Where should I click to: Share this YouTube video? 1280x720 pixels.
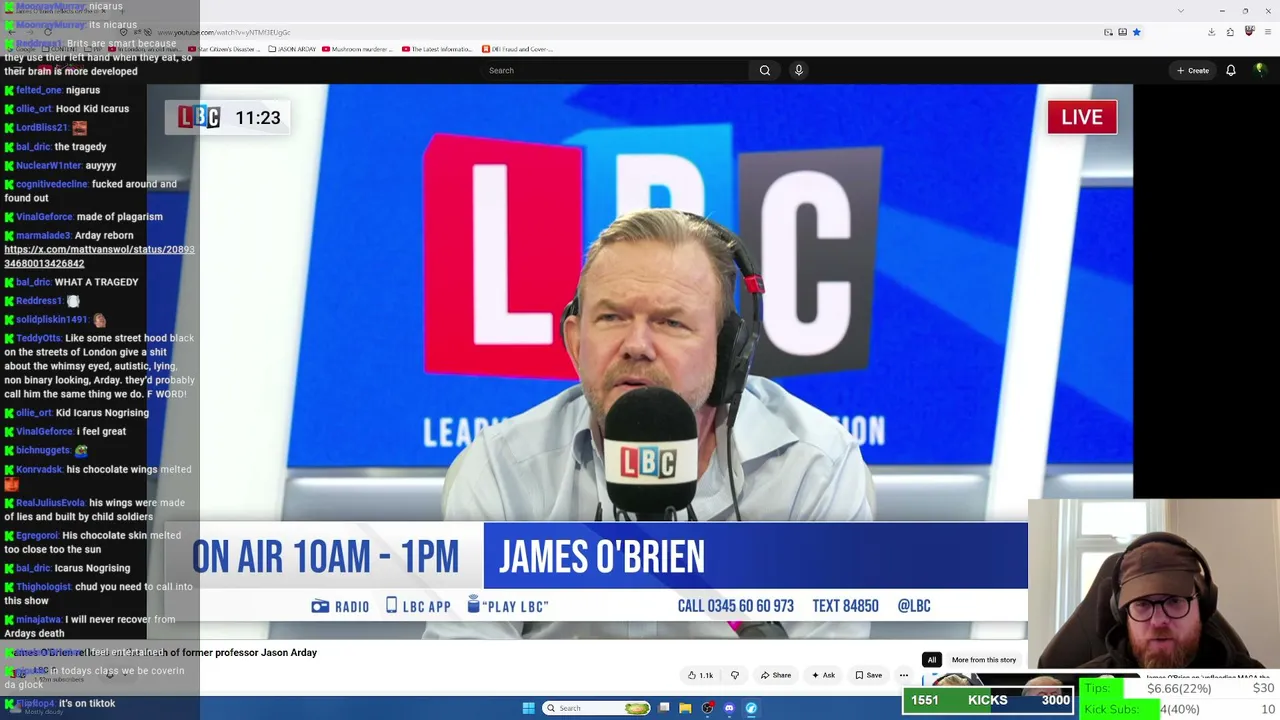tap(776, 675)
